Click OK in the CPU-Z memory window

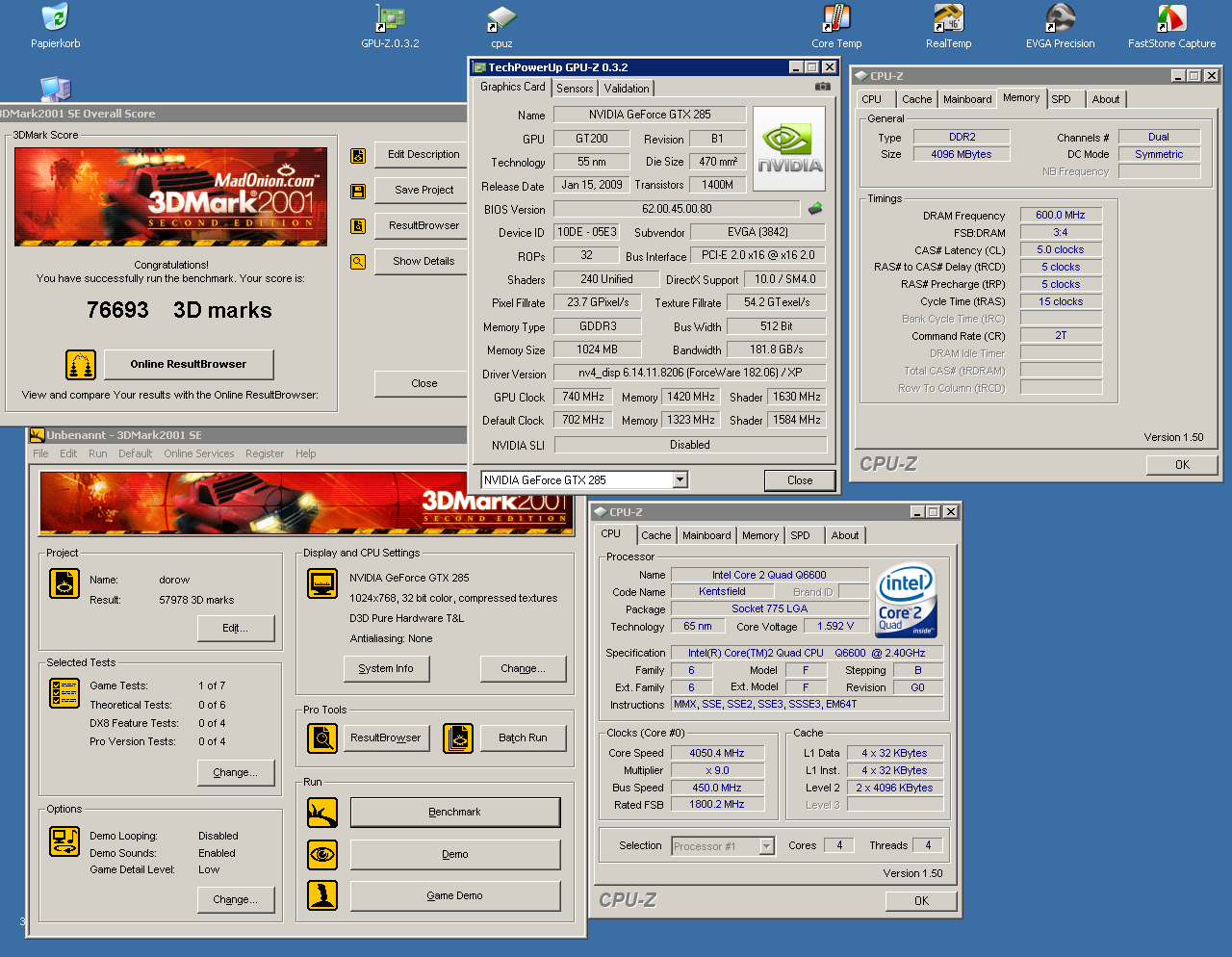[x=1183, y=465]
